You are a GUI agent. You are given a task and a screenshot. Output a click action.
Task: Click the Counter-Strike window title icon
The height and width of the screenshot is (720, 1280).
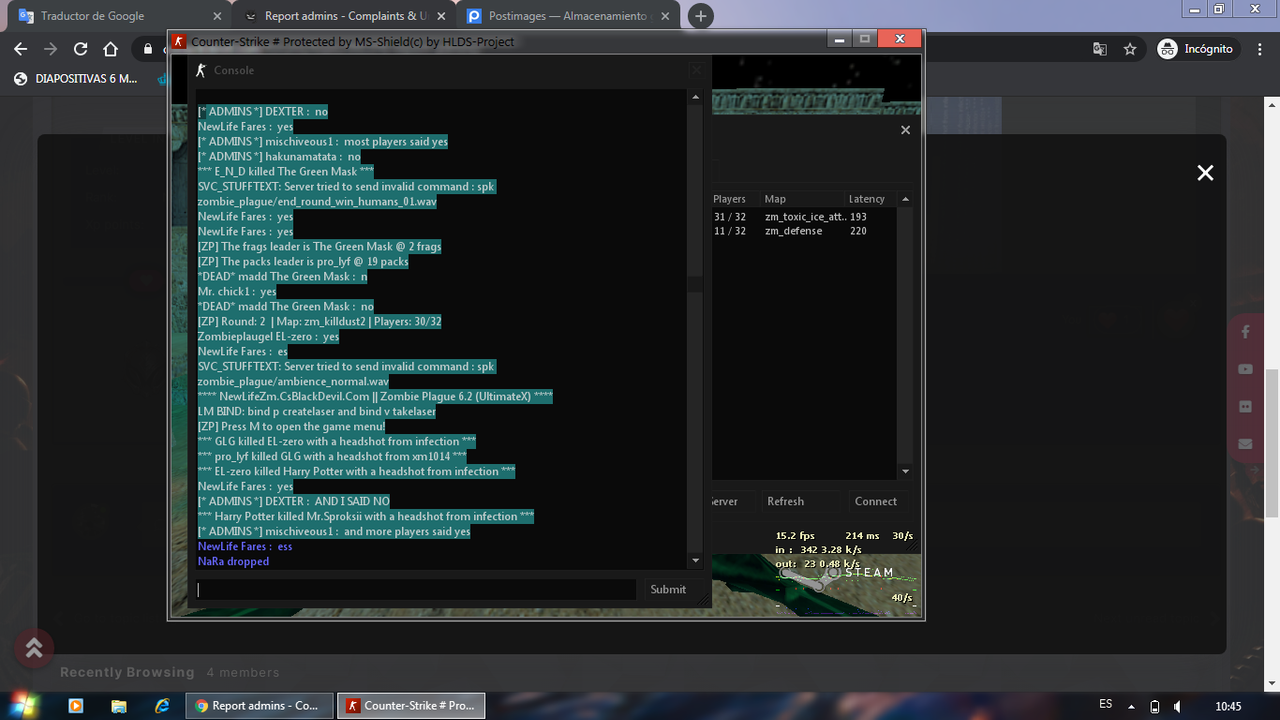point(179,41)
